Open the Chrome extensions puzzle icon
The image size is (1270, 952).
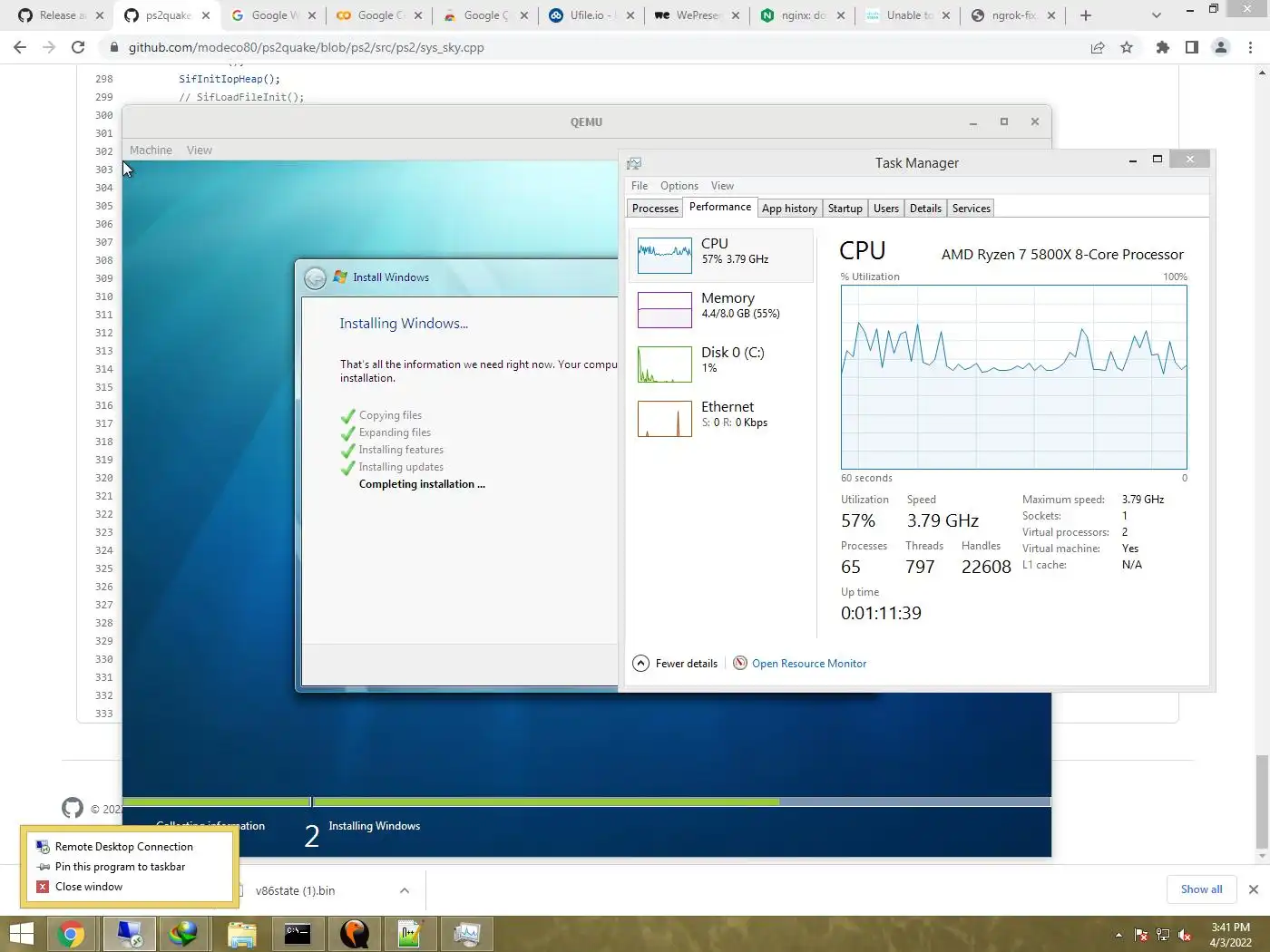(1163, 47)
